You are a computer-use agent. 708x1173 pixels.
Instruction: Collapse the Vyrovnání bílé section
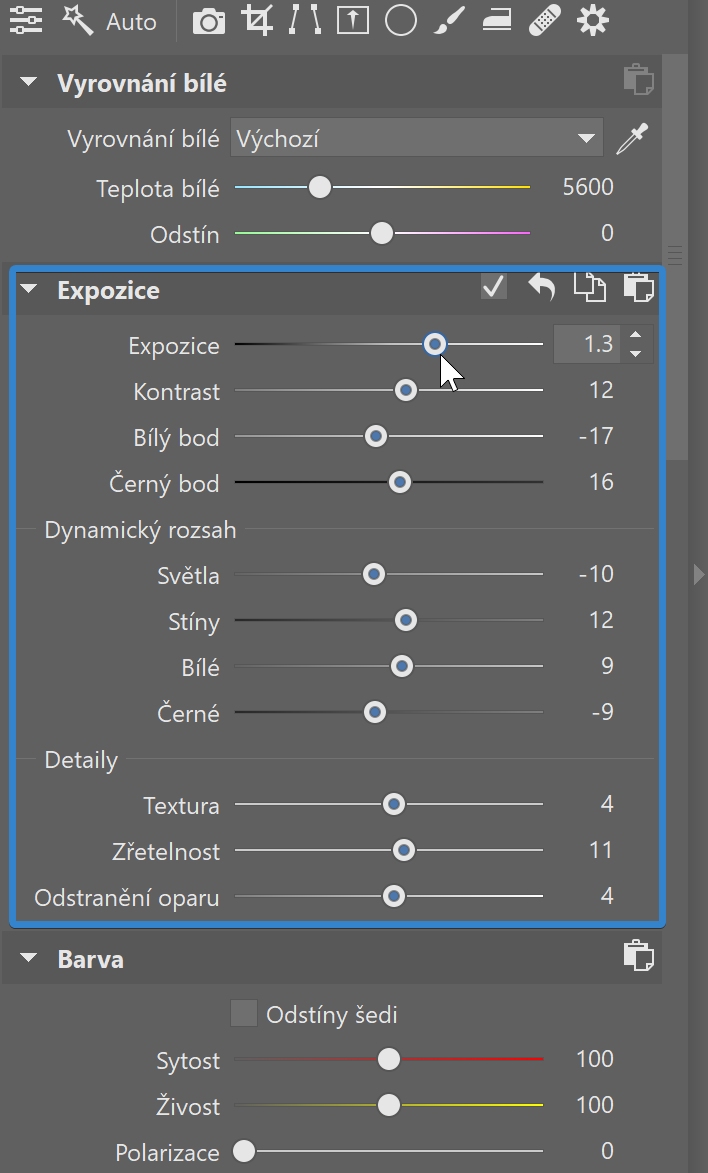coord(28,82)
